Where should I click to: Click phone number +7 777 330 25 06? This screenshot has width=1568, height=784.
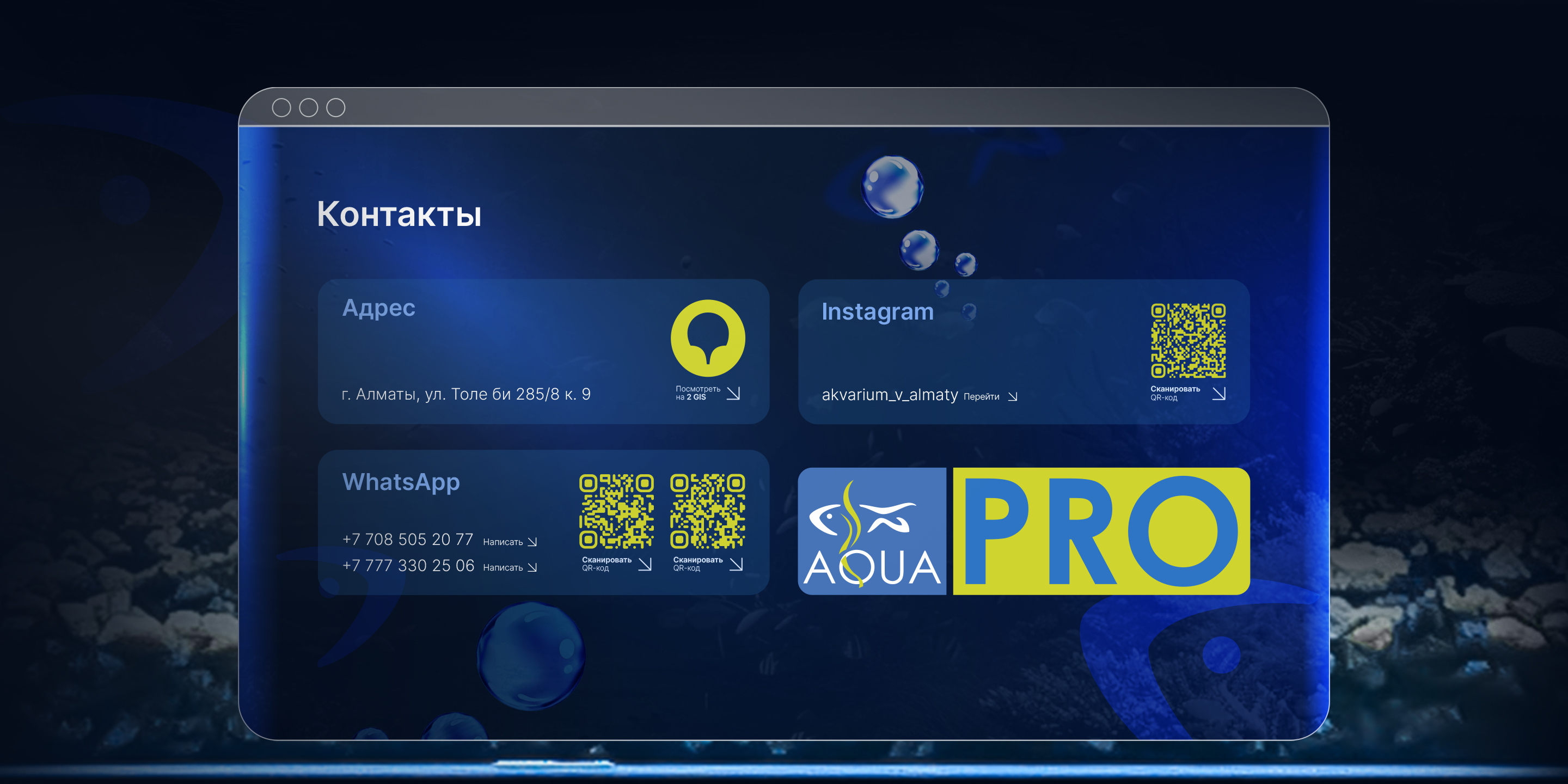tap(408, 566)
